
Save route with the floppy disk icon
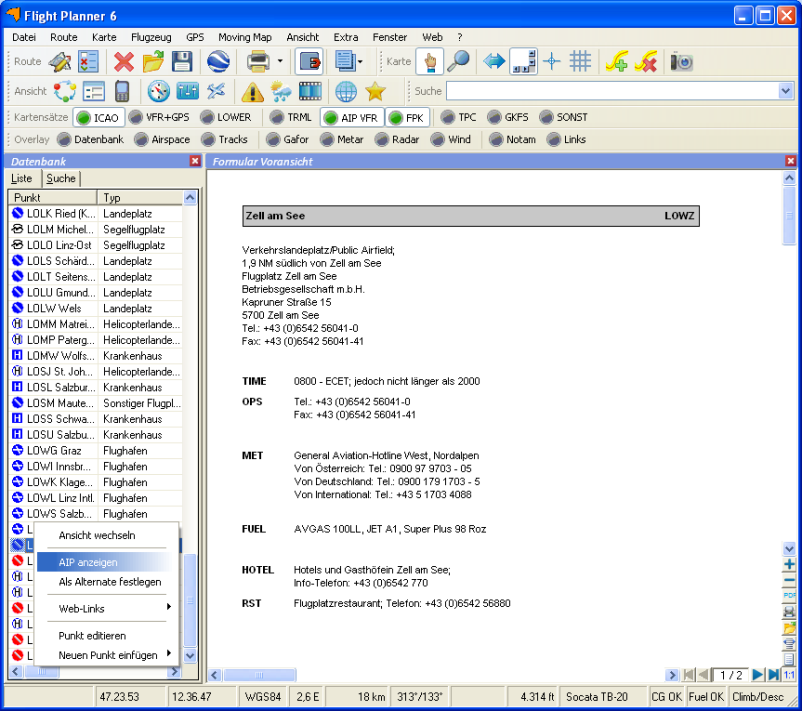(182, 62)
